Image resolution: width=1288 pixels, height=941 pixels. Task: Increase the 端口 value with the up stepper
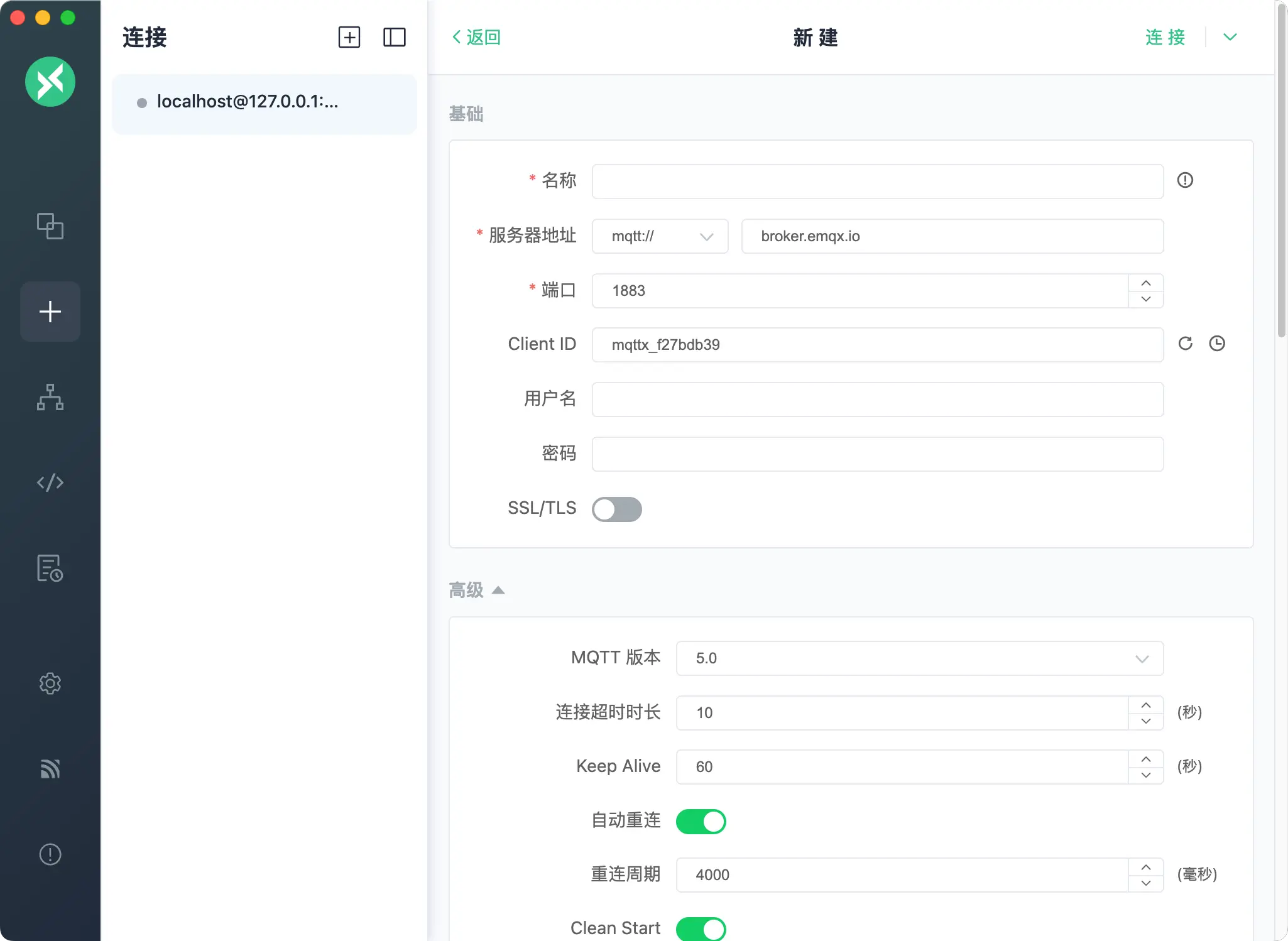pos(1145,283)
